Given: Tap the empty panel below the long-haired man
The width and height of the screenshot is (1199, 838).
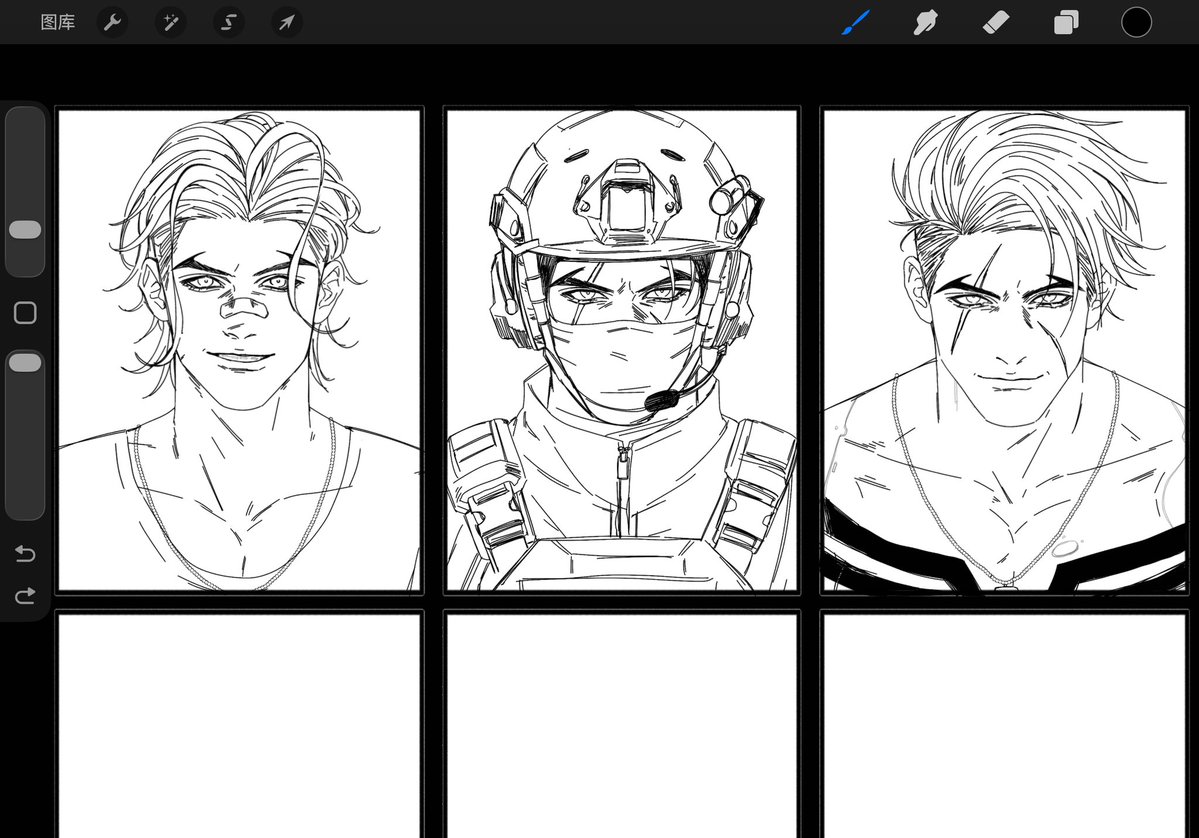Looking at the screenshot, I should (x=239, y=726).
